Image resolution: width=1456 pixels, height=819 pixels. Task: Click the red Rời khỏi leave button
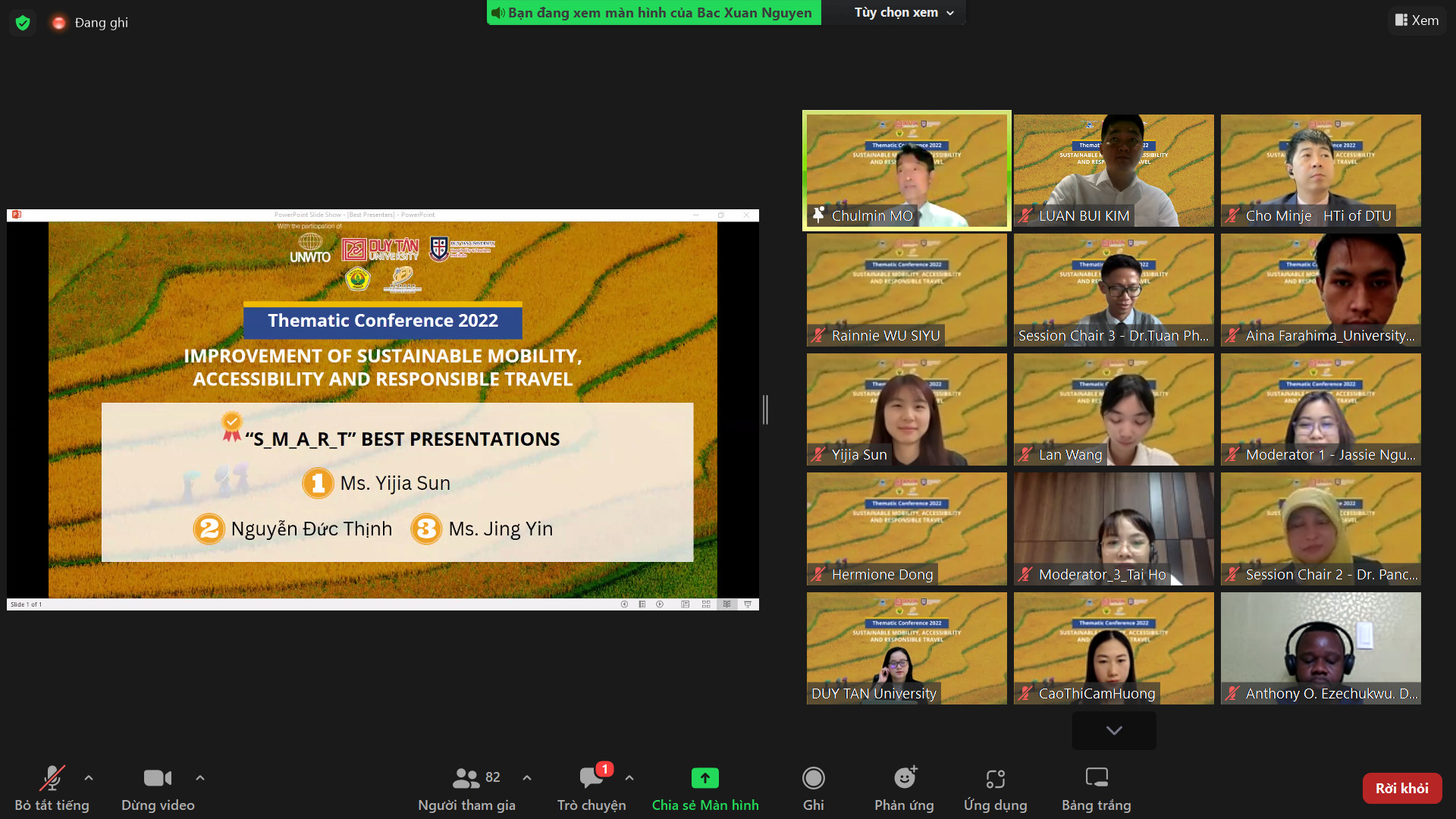click(x=1401, y=788)
